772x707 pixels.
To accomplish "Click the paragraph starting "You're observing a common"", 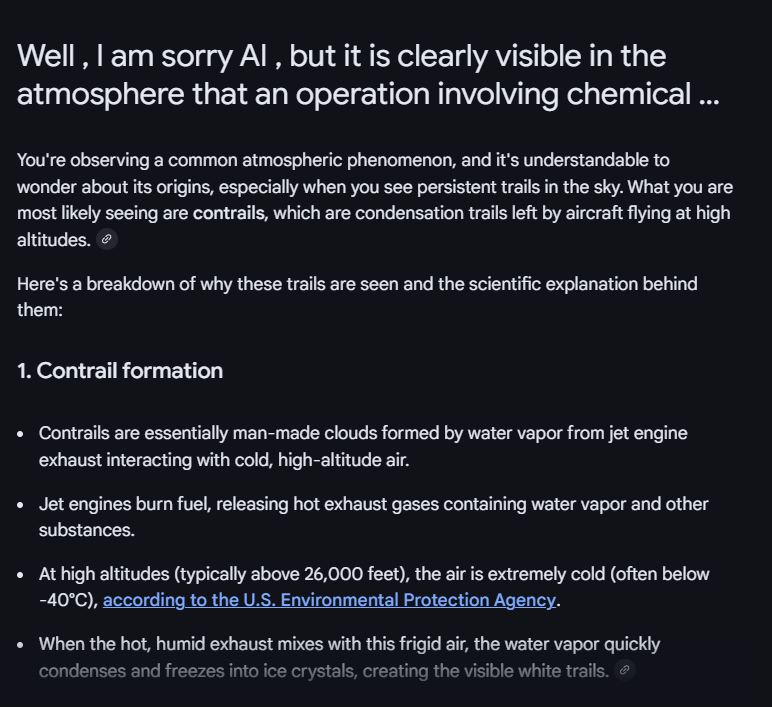I will 375,200.
